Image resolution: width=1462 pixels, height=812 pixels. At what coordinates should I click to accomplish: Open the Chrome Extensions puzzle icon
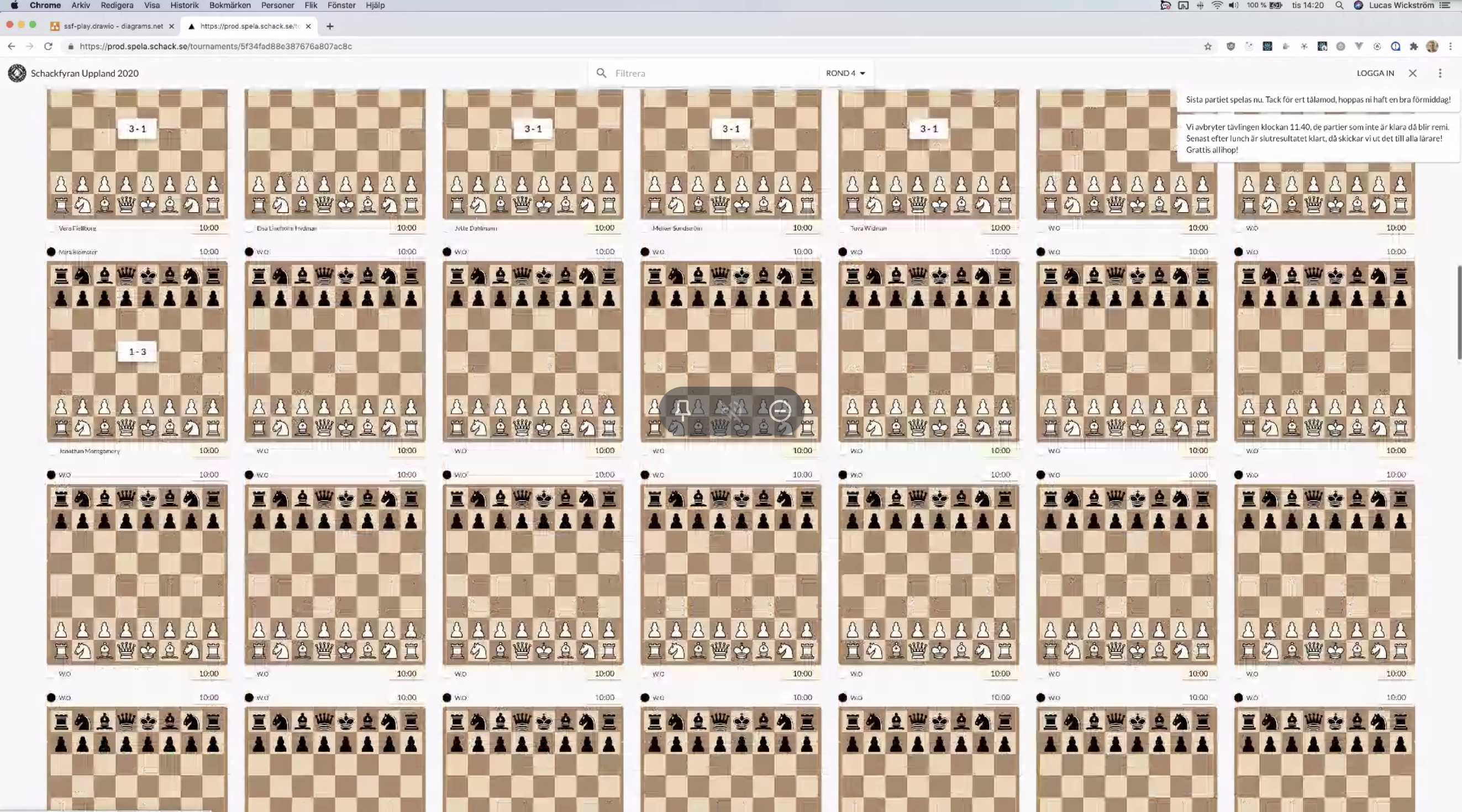(x=1414, y=46)
